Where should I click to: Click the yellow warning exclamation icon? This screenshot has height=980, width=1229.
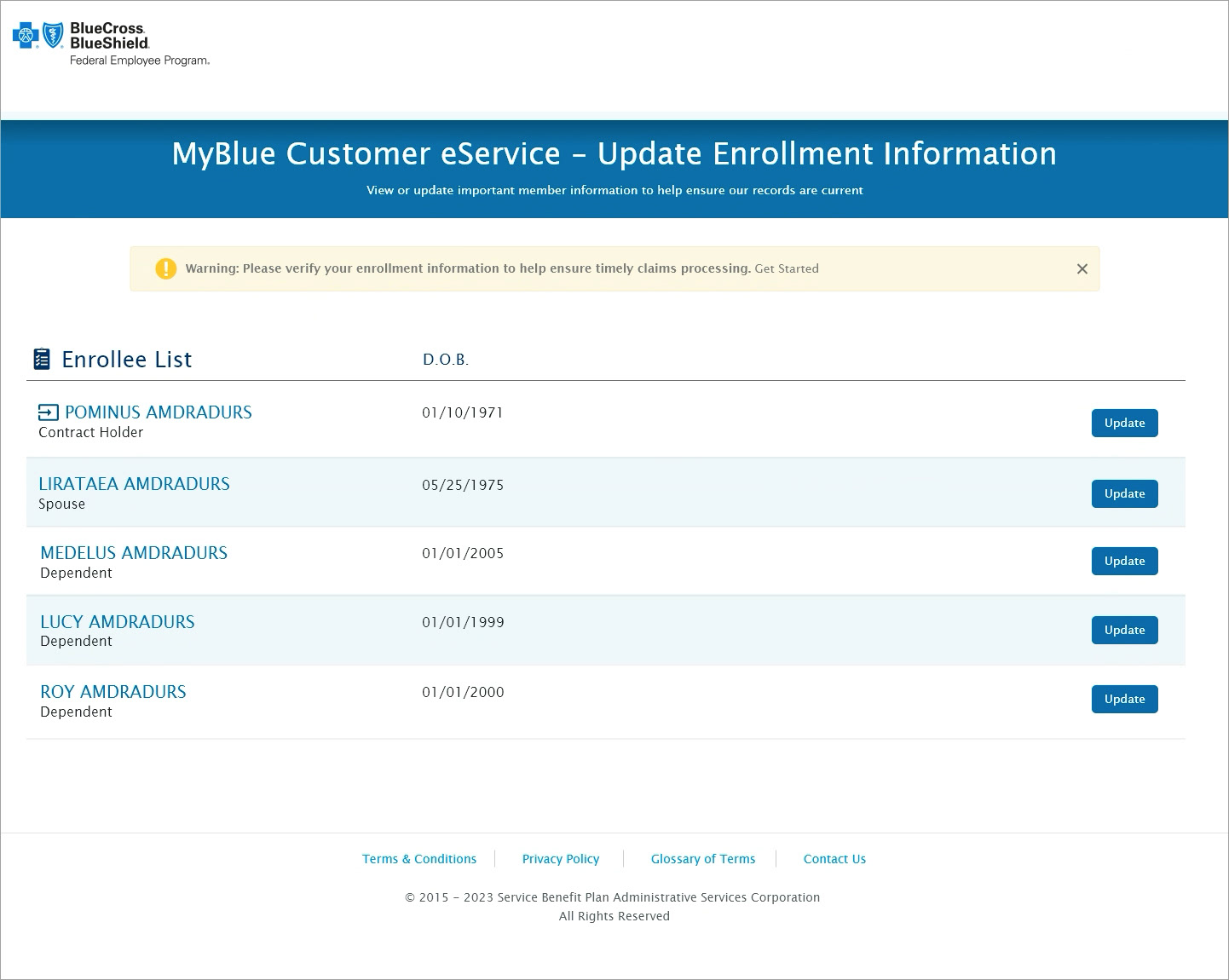coord(165,269)
